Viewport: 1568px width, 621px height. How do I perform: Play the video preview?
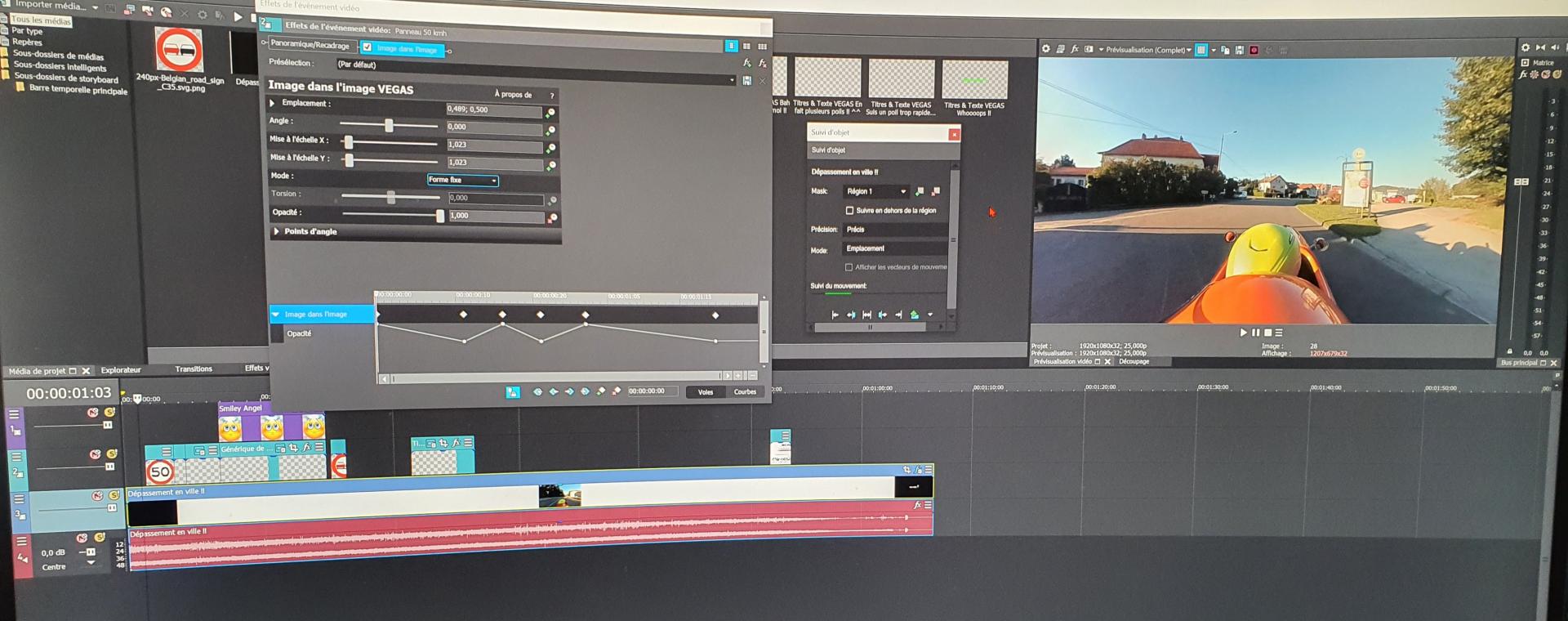pos(1243,333)
